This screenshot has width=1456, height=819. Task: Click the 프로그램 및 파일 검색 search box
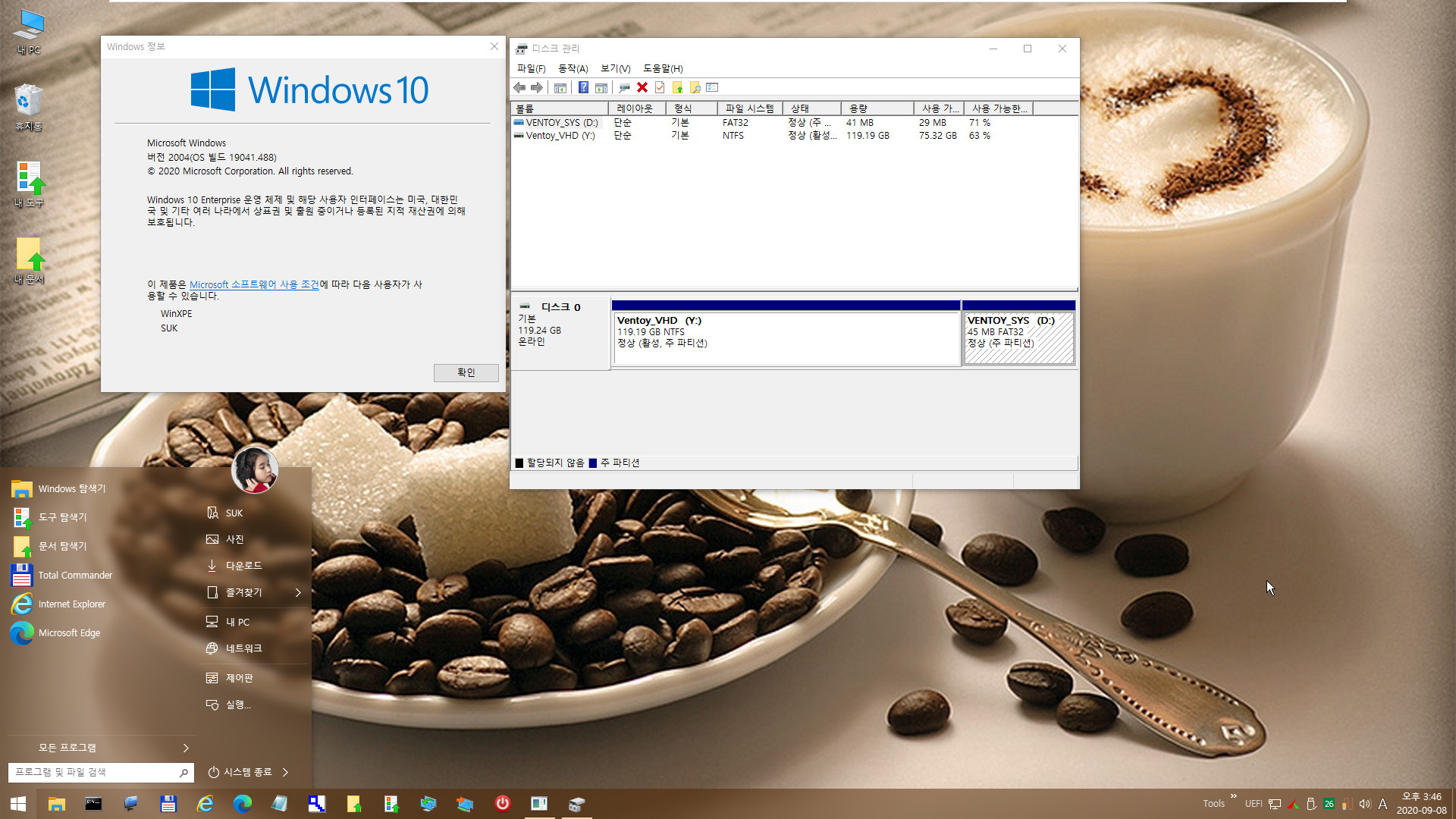(x=101, y=772)
